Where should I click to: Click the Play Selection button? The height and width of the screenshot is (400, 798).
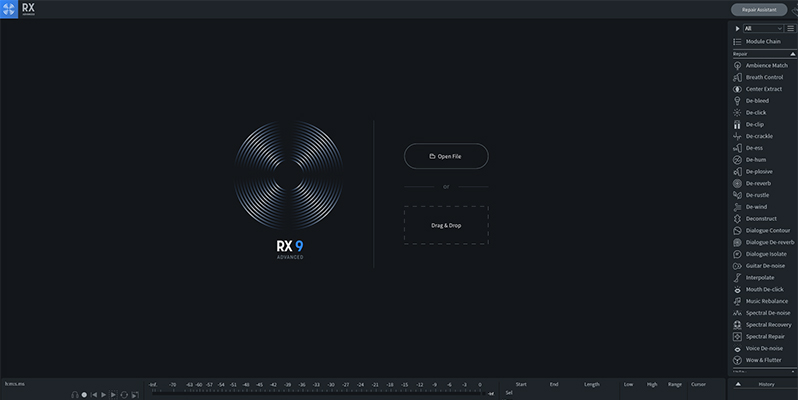pyautogui.click(x=113, y=395)
